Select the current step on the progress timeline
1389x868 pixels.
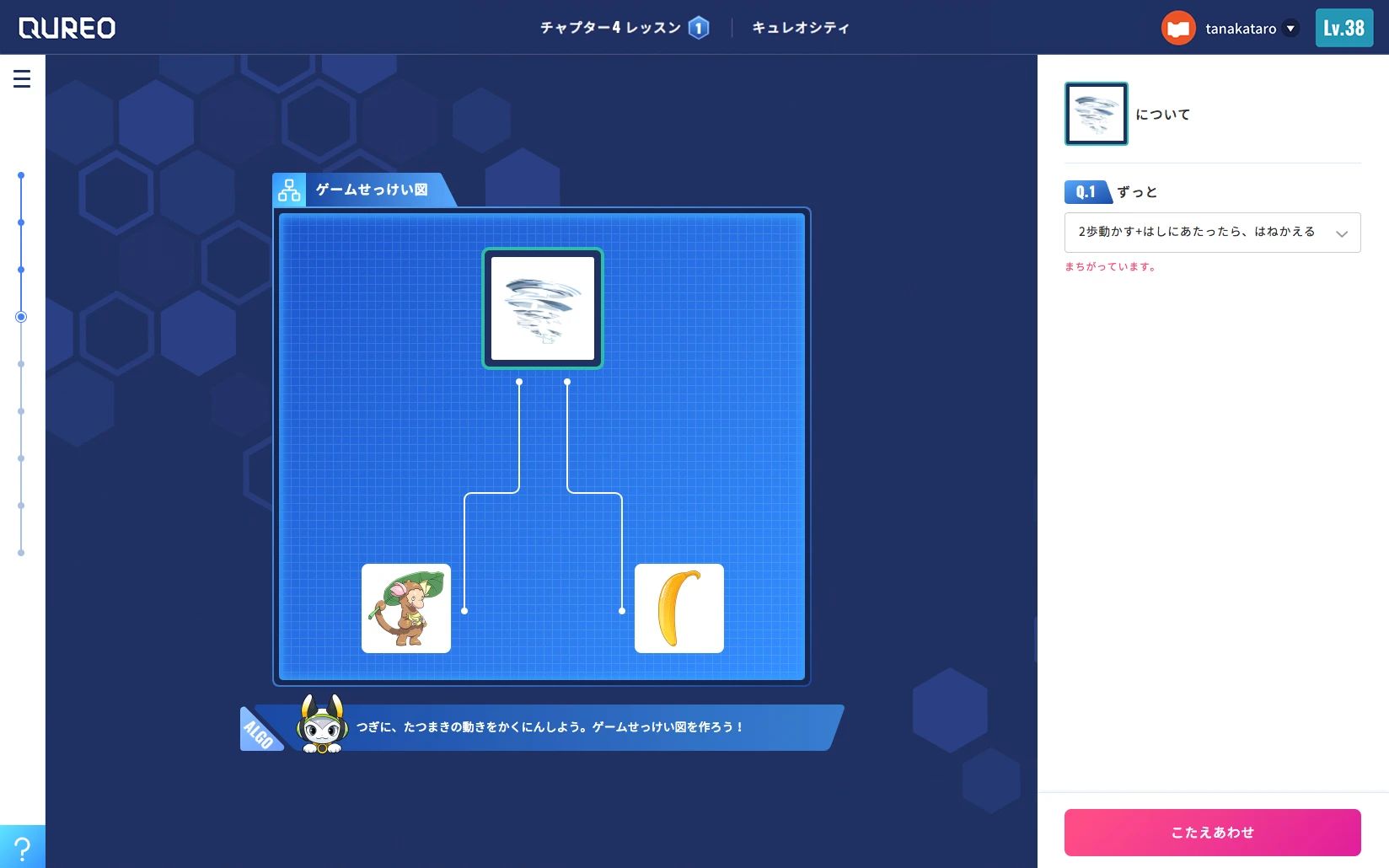[21, 317]
